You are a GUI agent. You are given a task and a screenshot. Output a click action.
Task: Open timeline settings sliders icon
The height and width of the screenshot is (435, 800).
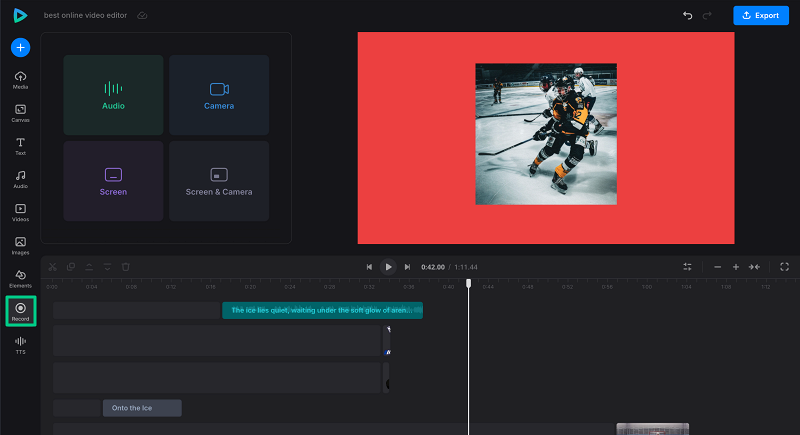coord(687,267)
